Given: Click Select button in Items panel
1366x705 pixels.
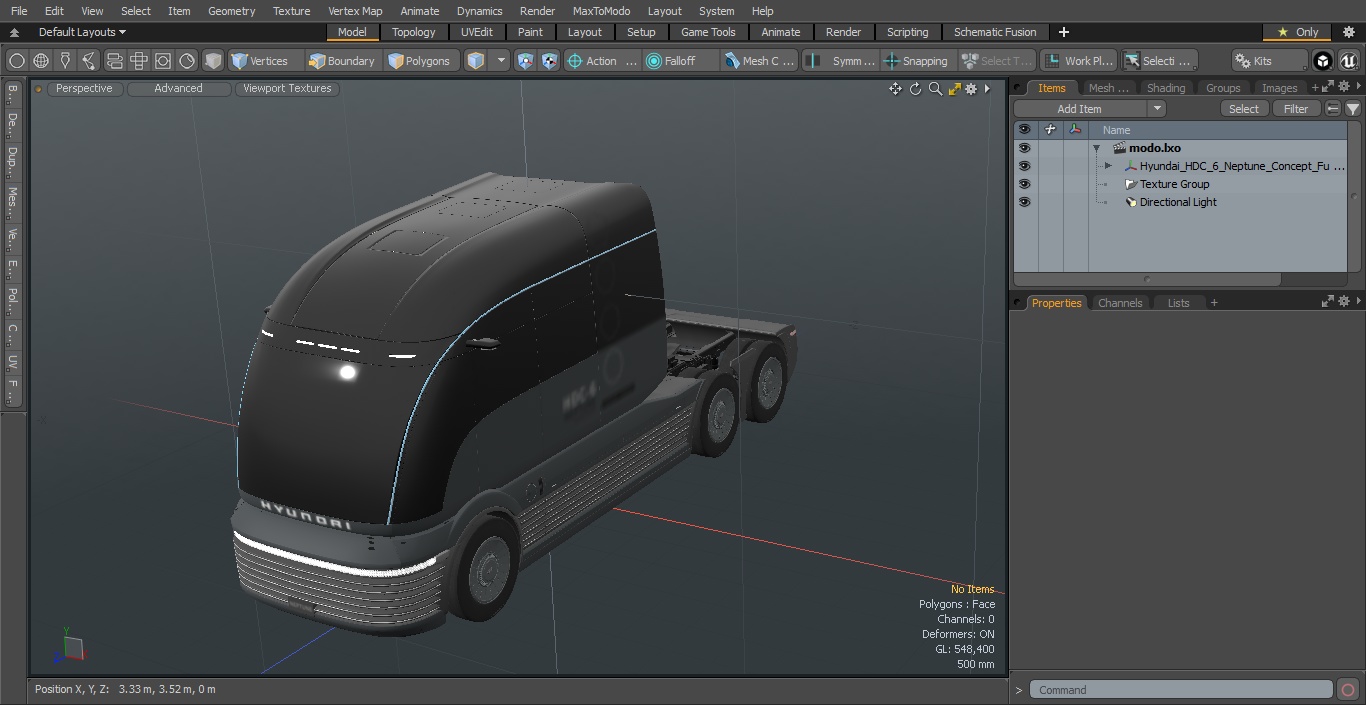Looking at the screenshot, I should (1244, 109).
